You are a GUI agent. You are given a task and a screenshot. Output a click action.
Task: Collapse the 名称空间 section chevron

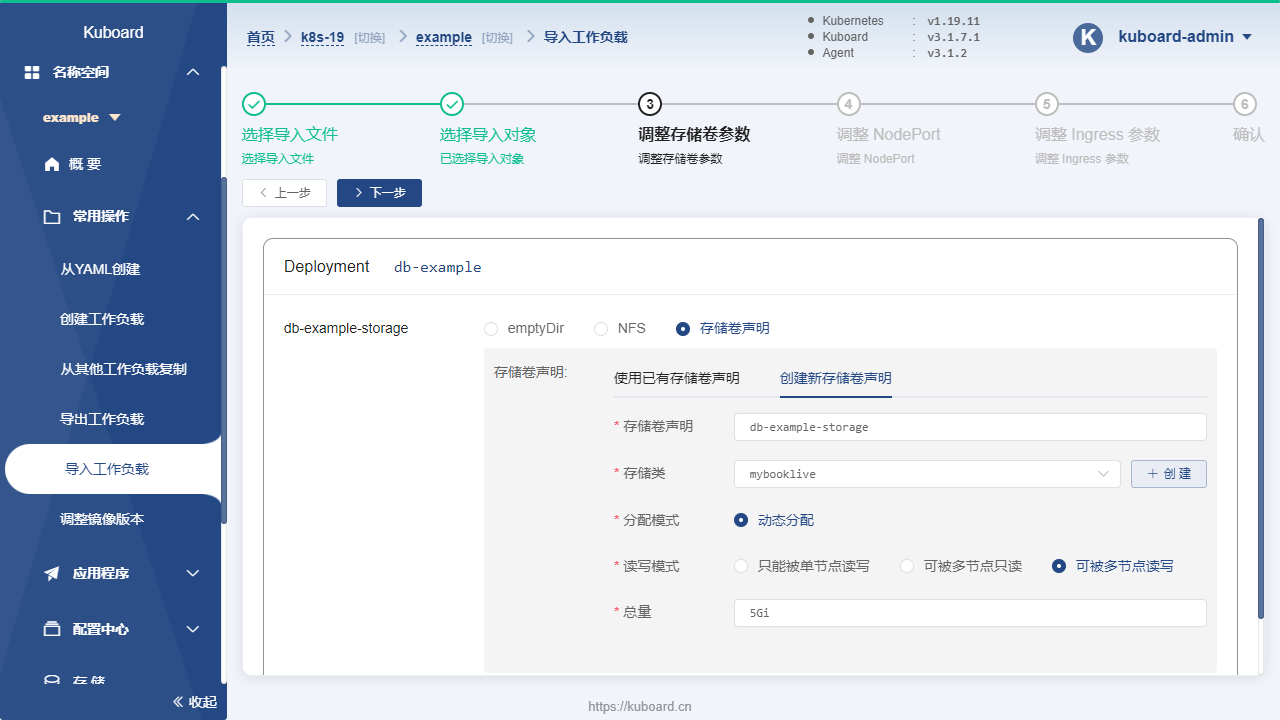coord(194,72)
